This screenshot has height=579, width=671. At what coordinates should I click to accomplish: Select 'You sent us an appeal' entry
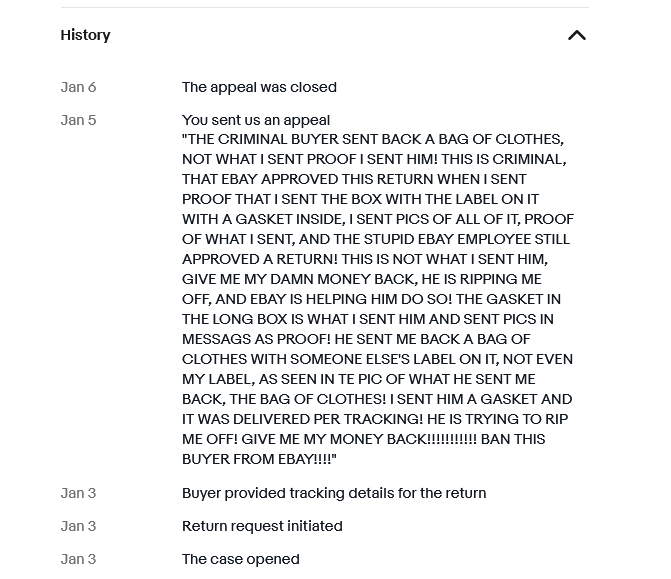(x=256, y=120)
